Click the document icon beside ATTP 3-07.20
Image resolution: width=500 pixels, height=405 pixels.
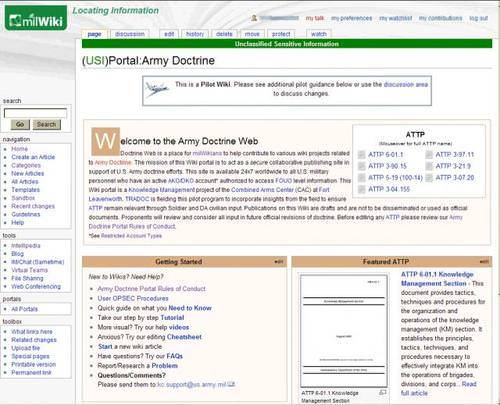[429, 178]
